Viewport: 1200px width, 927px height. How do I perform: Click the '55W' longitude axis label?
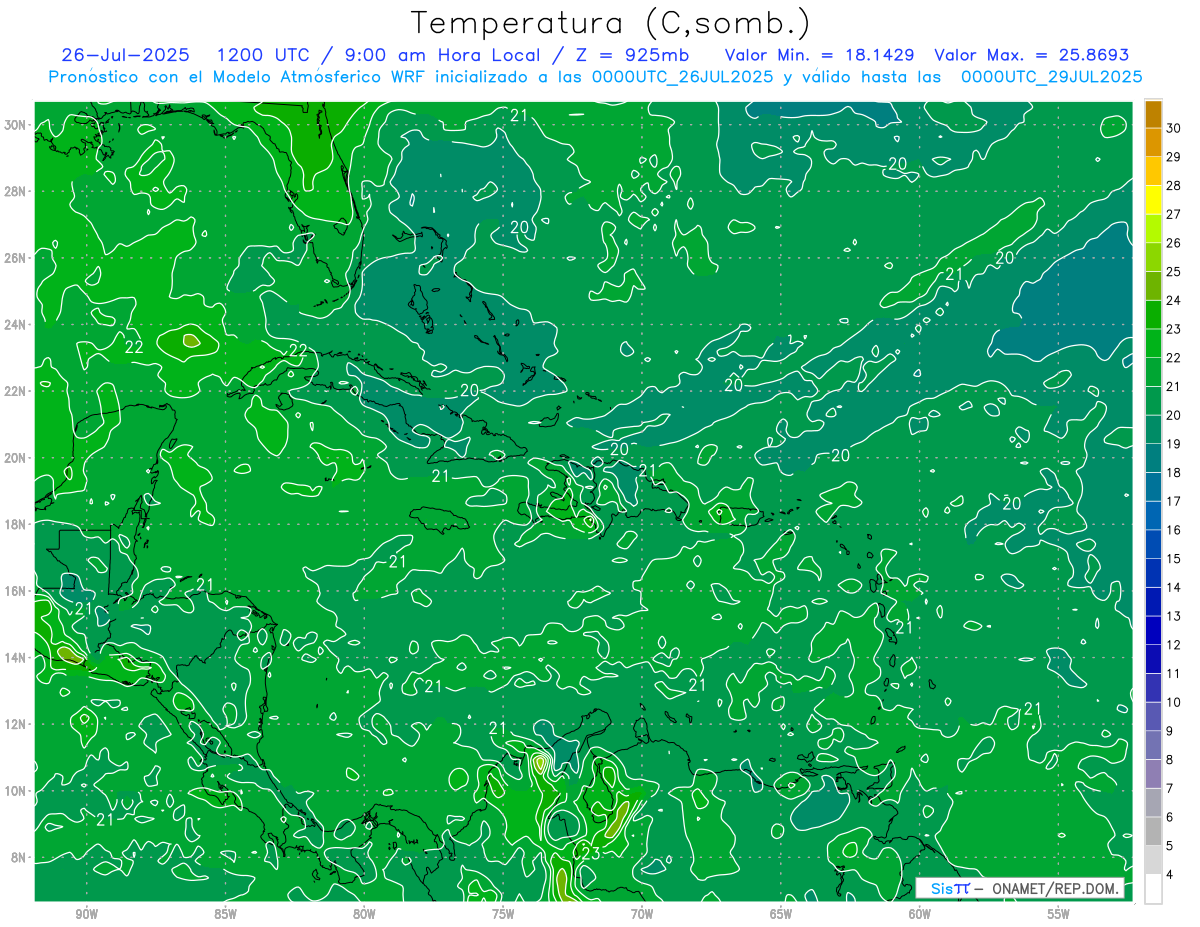[x=1059, y=913]
